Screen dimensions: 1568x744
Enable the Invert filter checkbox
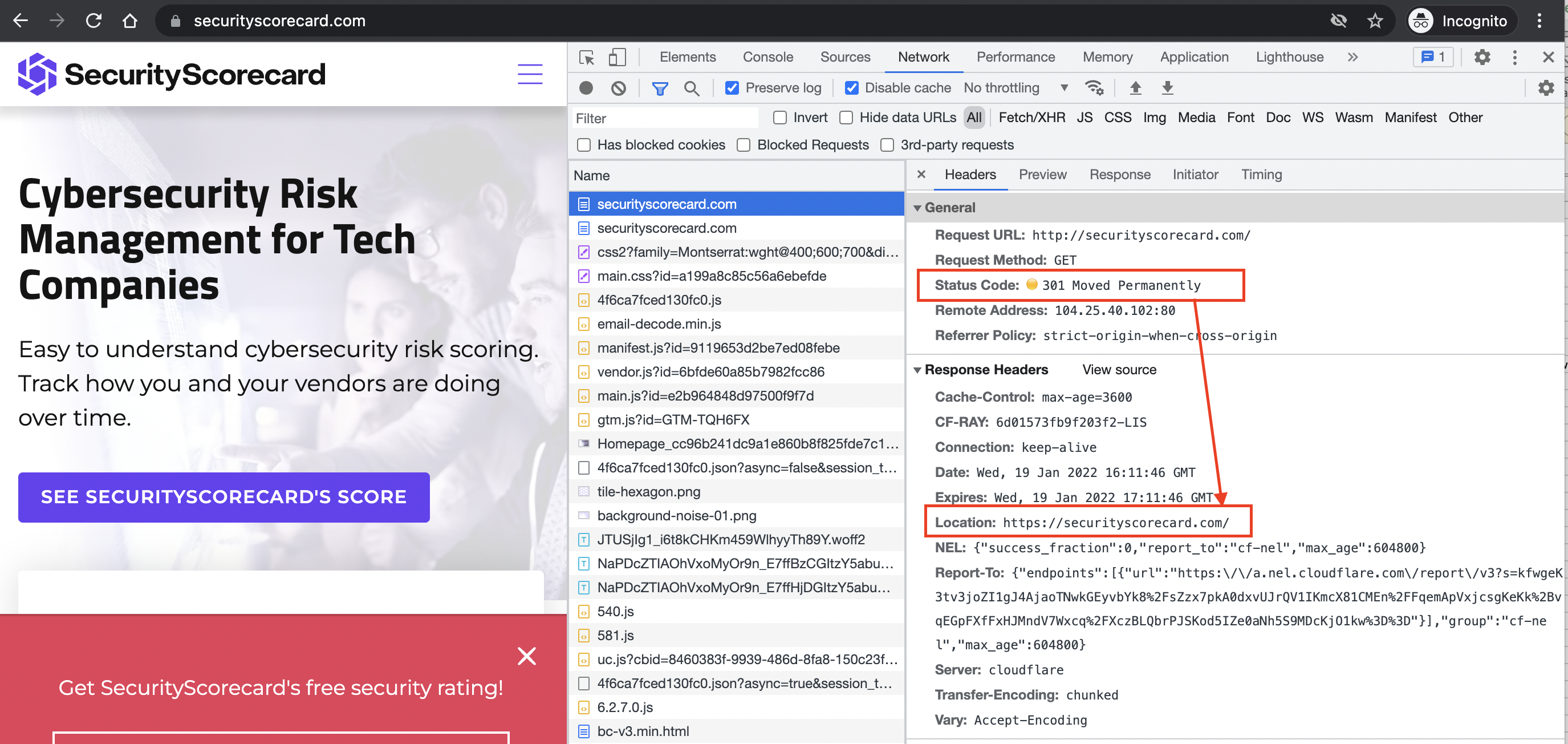[x=780, y=118]
